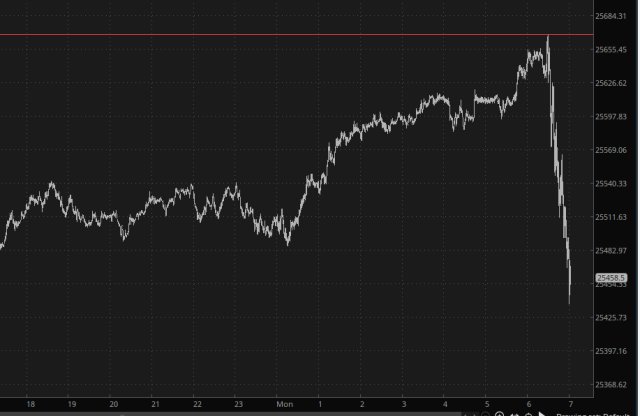Click the 18 label on time axis

[x=31, y=404]
